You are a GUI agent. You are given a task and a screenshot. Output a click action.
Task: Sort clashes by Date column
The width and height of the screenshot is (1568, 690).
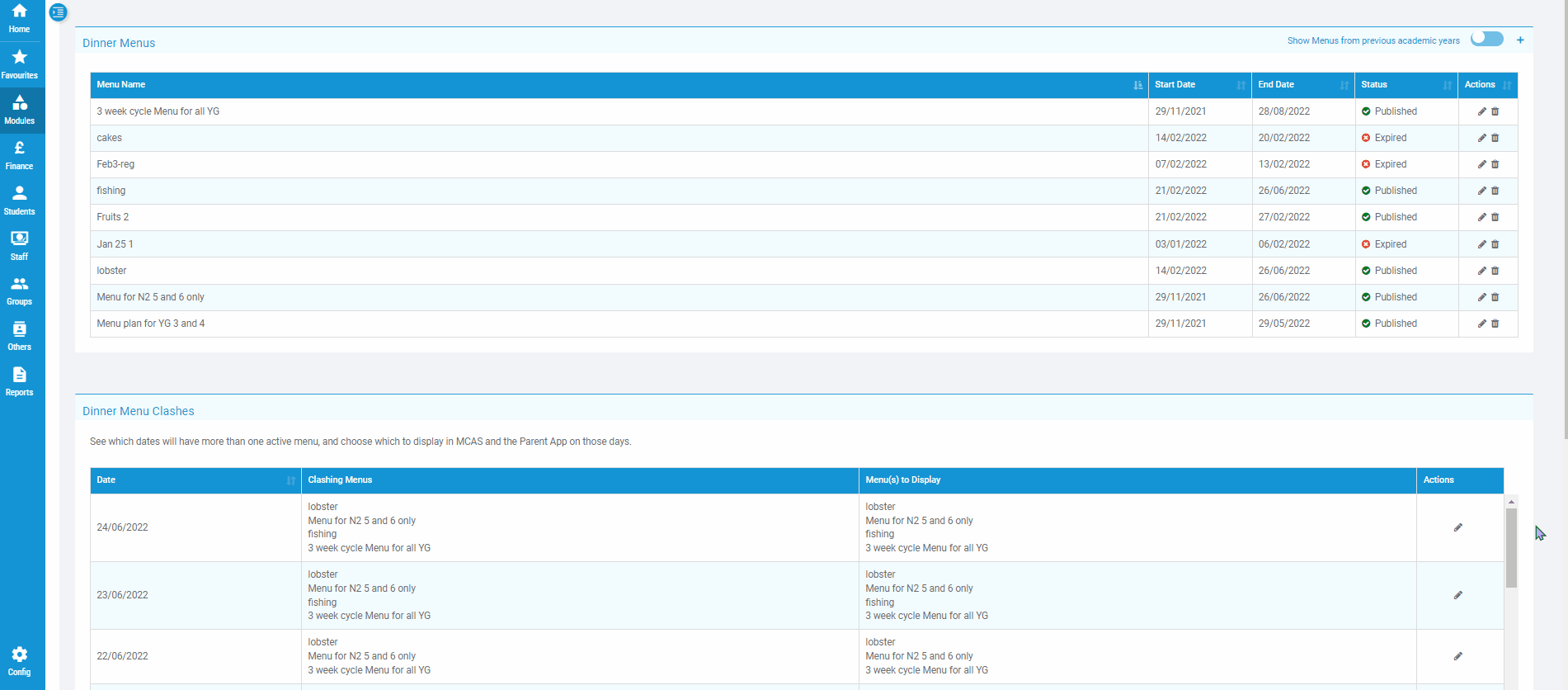point(290,480)
